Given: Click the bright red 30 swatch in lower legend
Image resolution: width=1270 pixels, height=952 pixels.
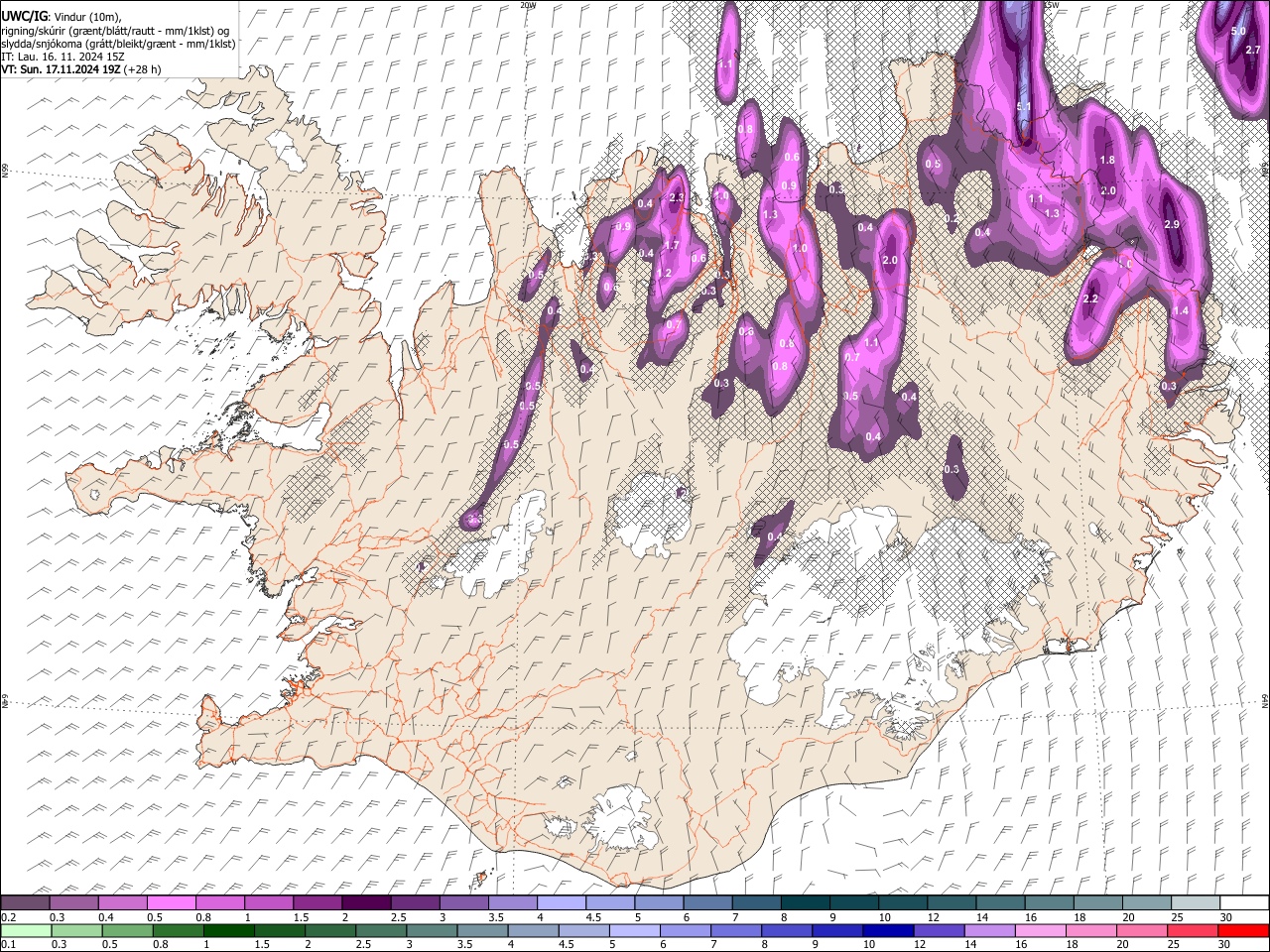Looking at the screenshot, I should [1243, 930].
